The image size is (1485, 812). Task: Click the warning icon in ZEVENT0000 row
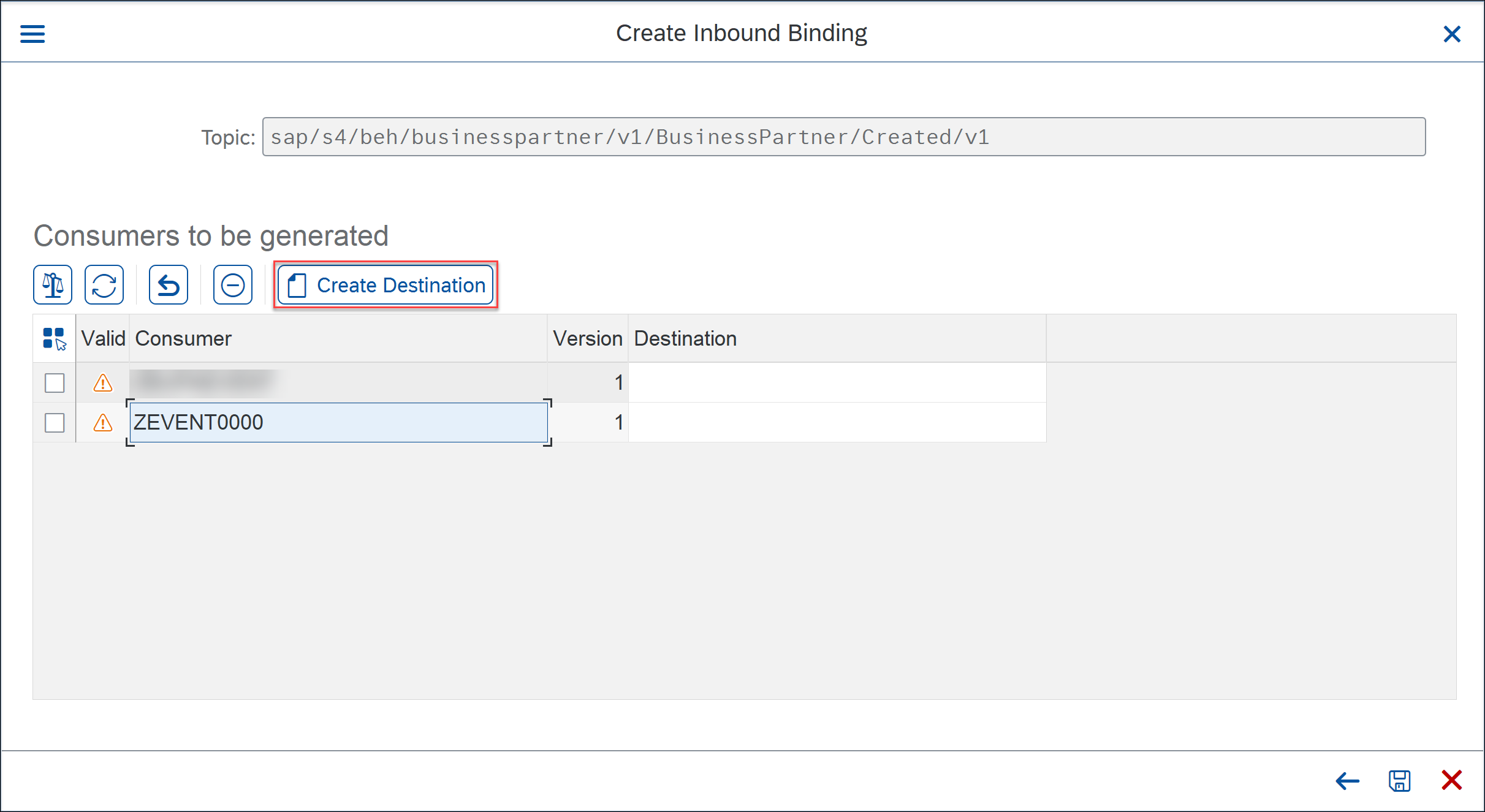point(103,422)
